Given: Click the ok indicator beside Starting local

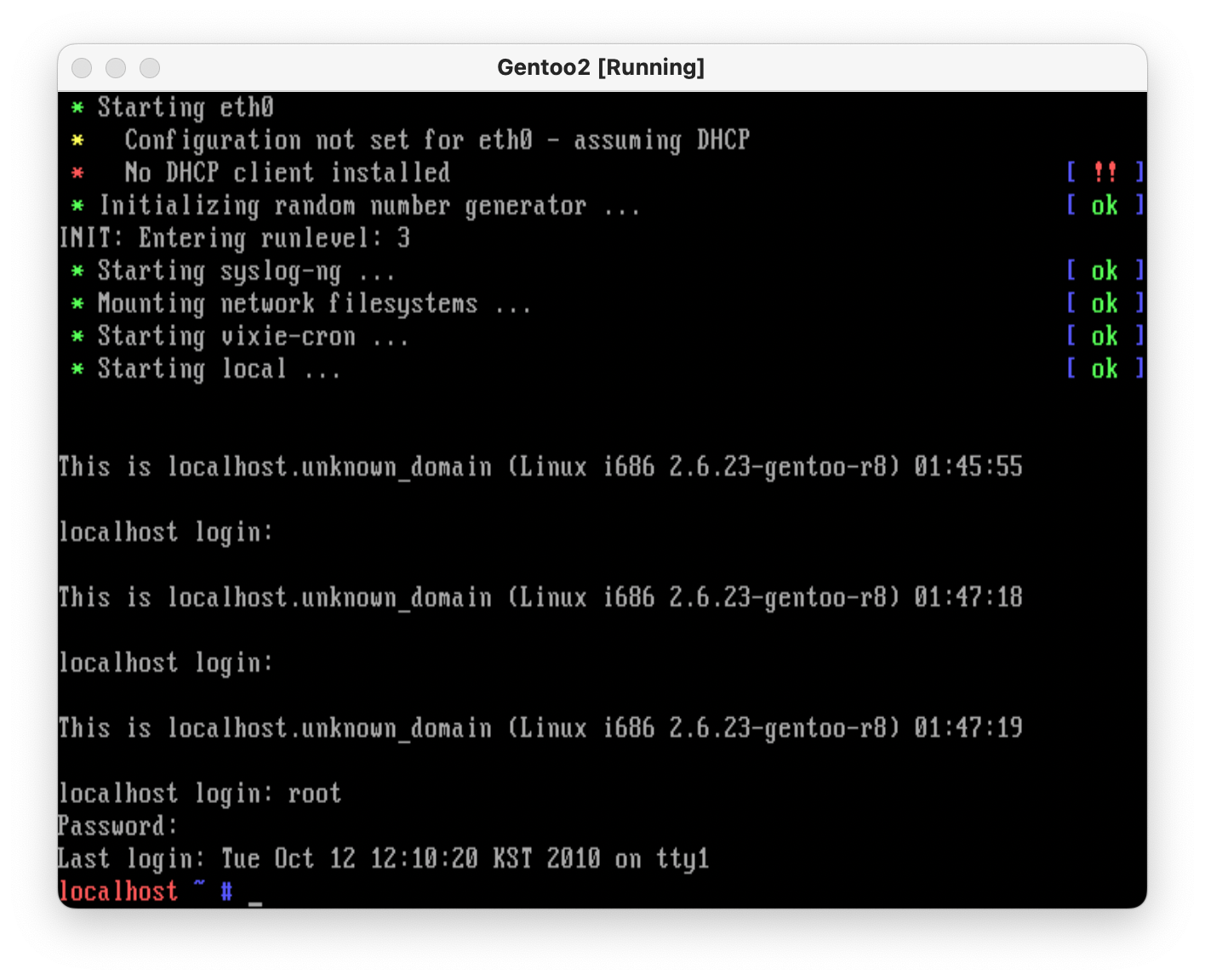Looking at the screenshot, I should [x=1104, y=368].
